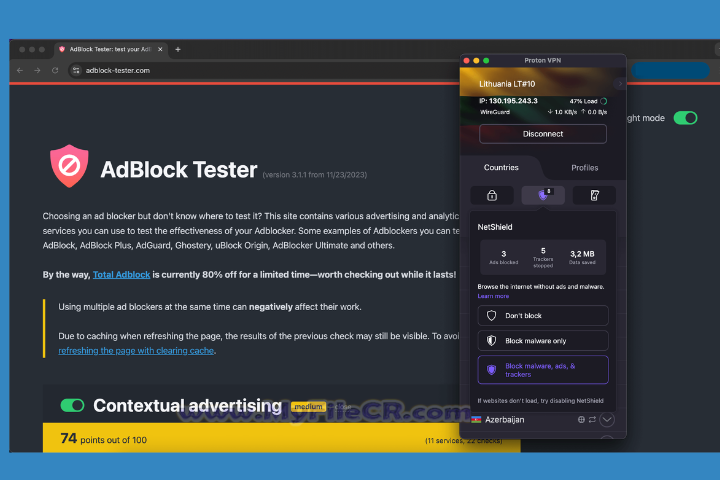Disconnect from the VPN server
Viewport: 720px width, 480px height.
(x=543, y=134)
